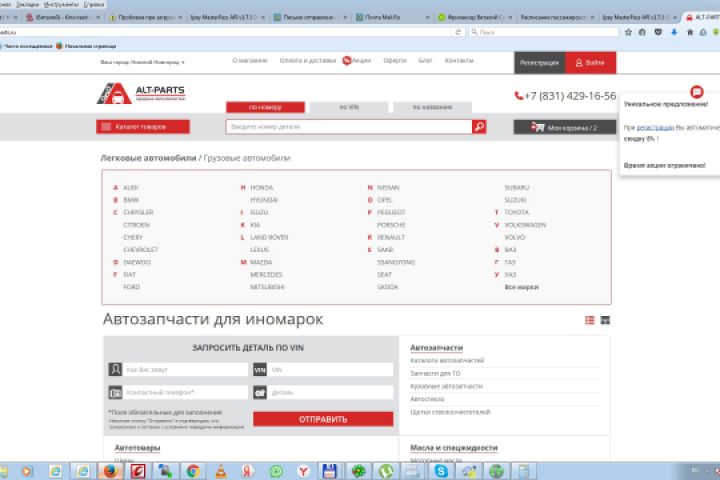Switch to grid view icon
This screenshot has width=720, height=480.
(605, 320)
